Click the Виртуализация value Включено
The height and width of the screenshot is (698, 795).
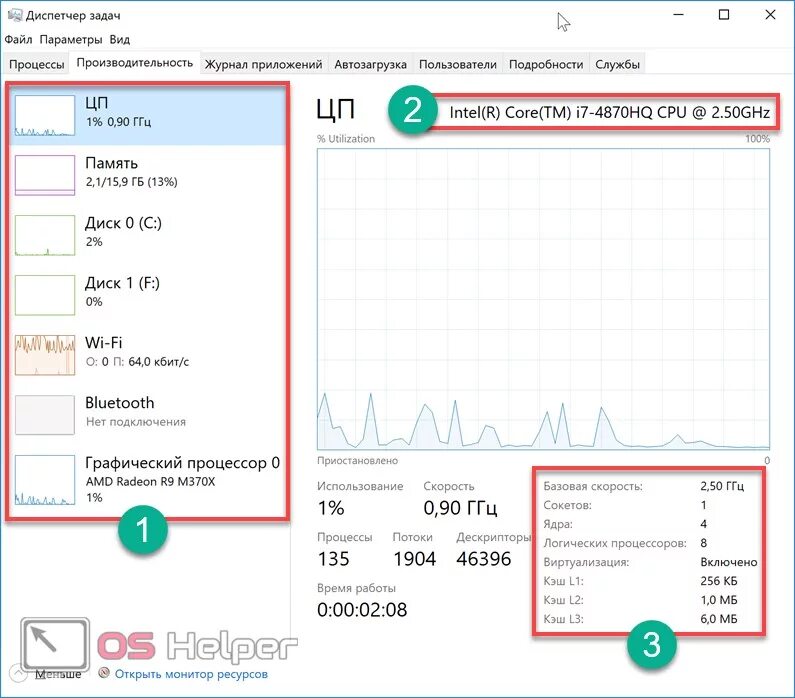(x=729, y=562)
